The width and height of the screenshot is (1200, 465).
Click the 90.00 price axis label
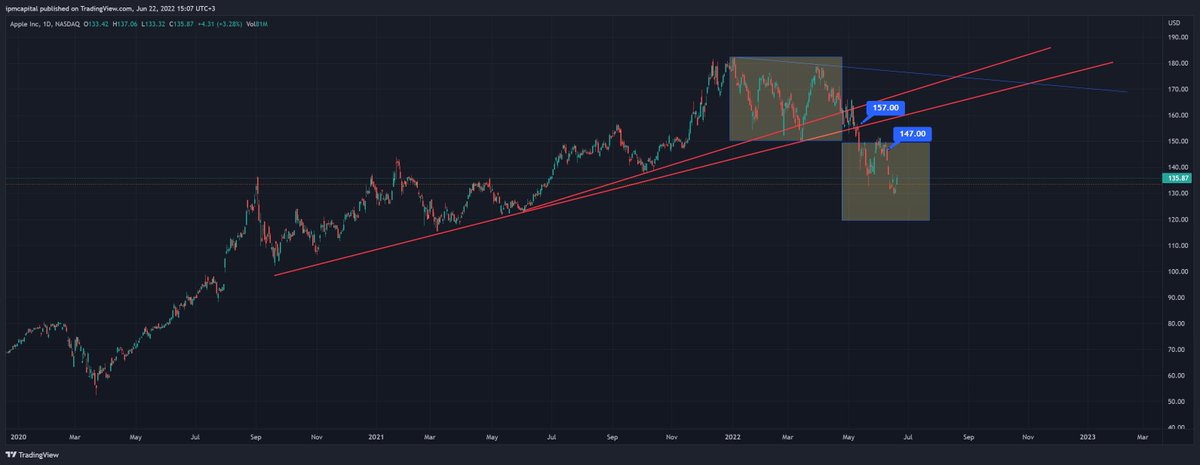click(x=1177, y=298)
